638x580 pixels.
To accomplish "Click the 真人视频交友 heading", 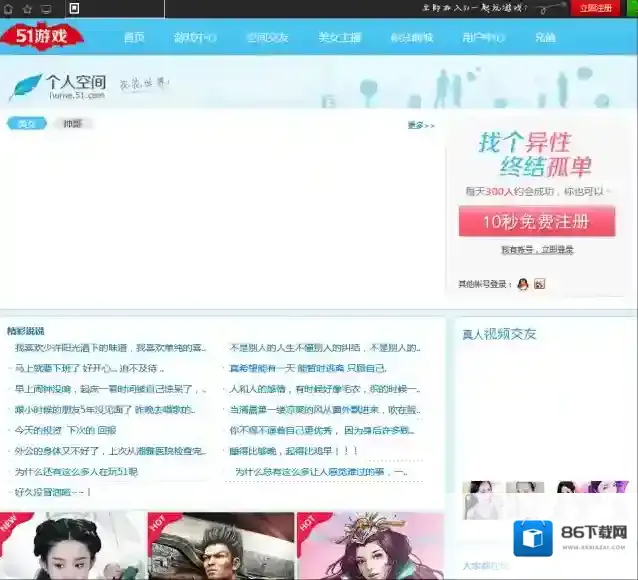I will pyautogui.click(x=499, y=334).
